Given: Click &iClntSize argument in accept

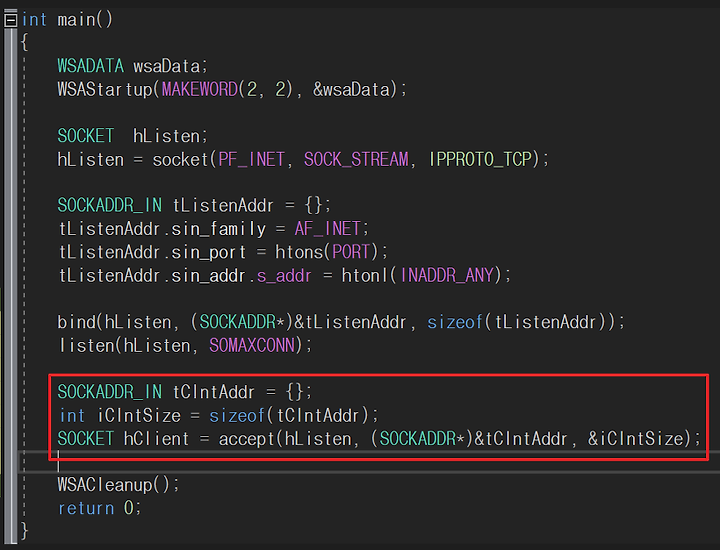Looking at the screenshot, I should click(636, 439).
